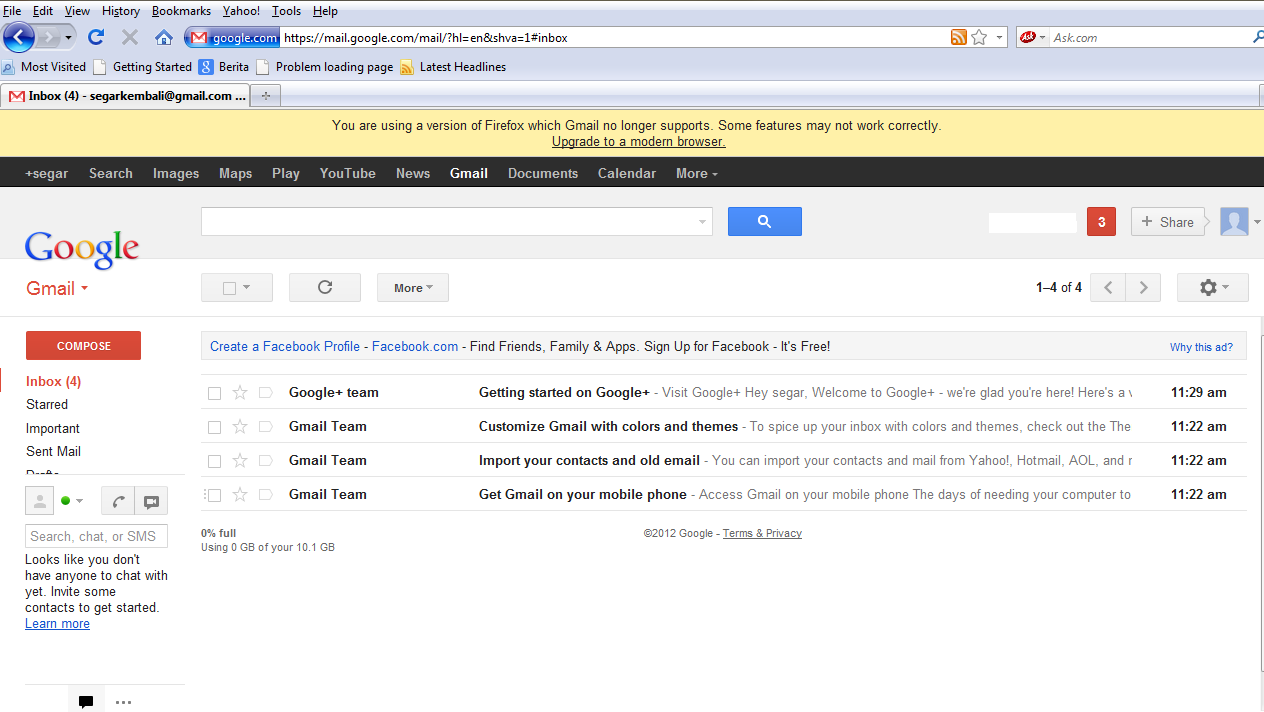
Task: Open the settings gear dropdown
Action: pyautogui.click(x=1212, y=288)
